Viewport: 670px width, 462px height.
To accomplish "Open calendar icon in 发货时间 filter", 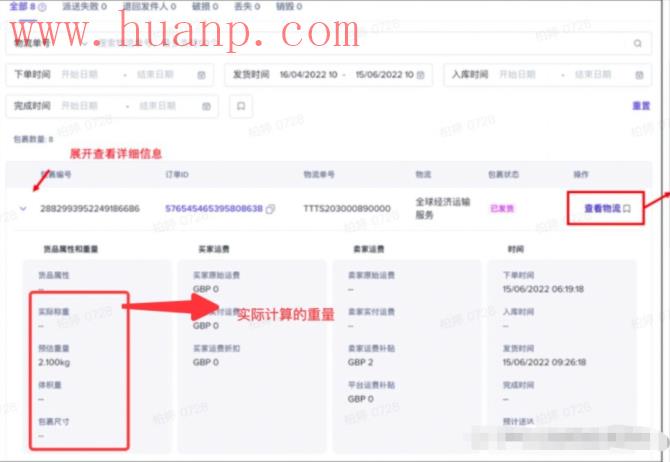I will pos(420,75).
